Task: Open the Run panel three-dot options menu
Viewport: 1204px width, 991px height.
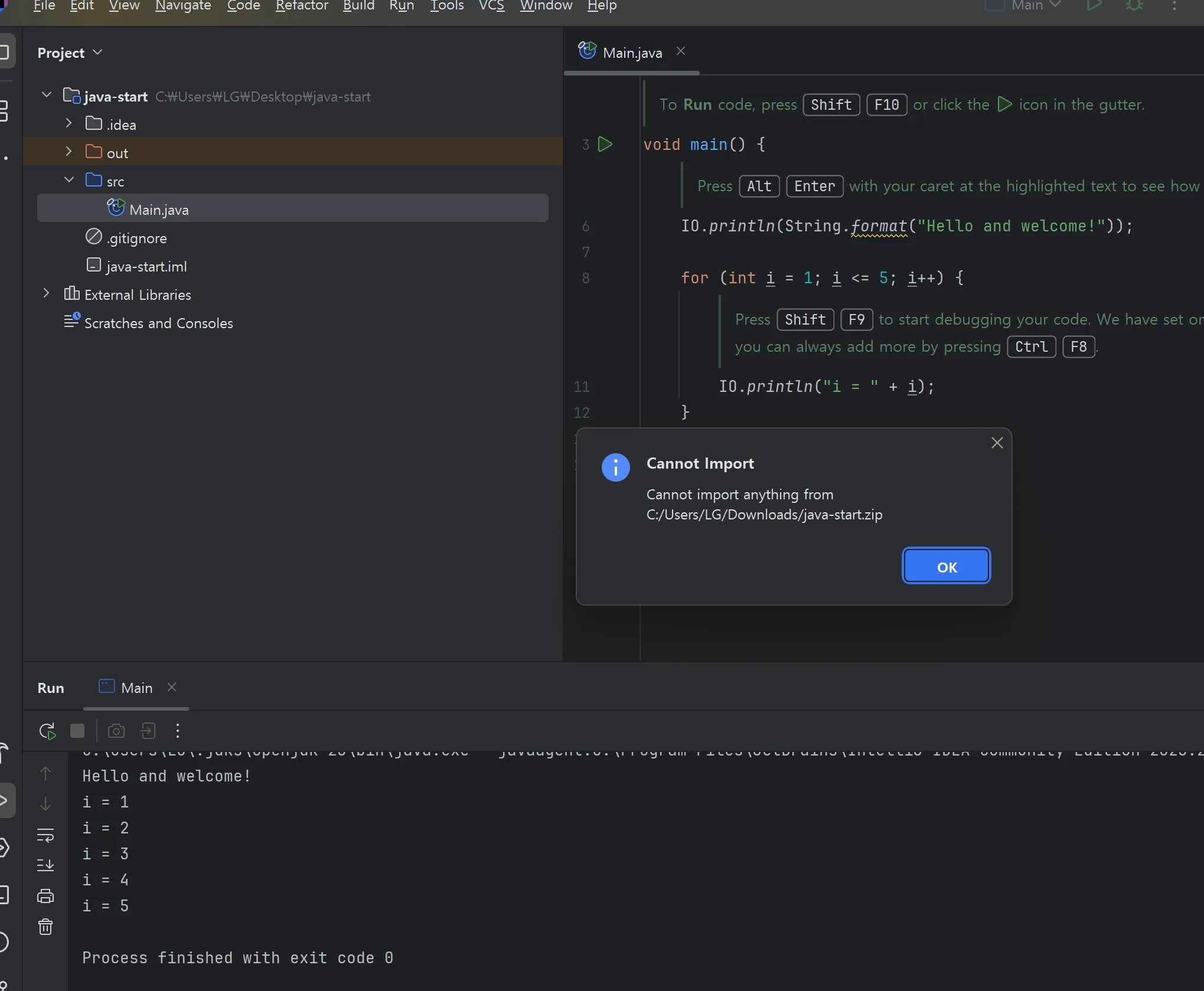Action: tap(178, 731)
